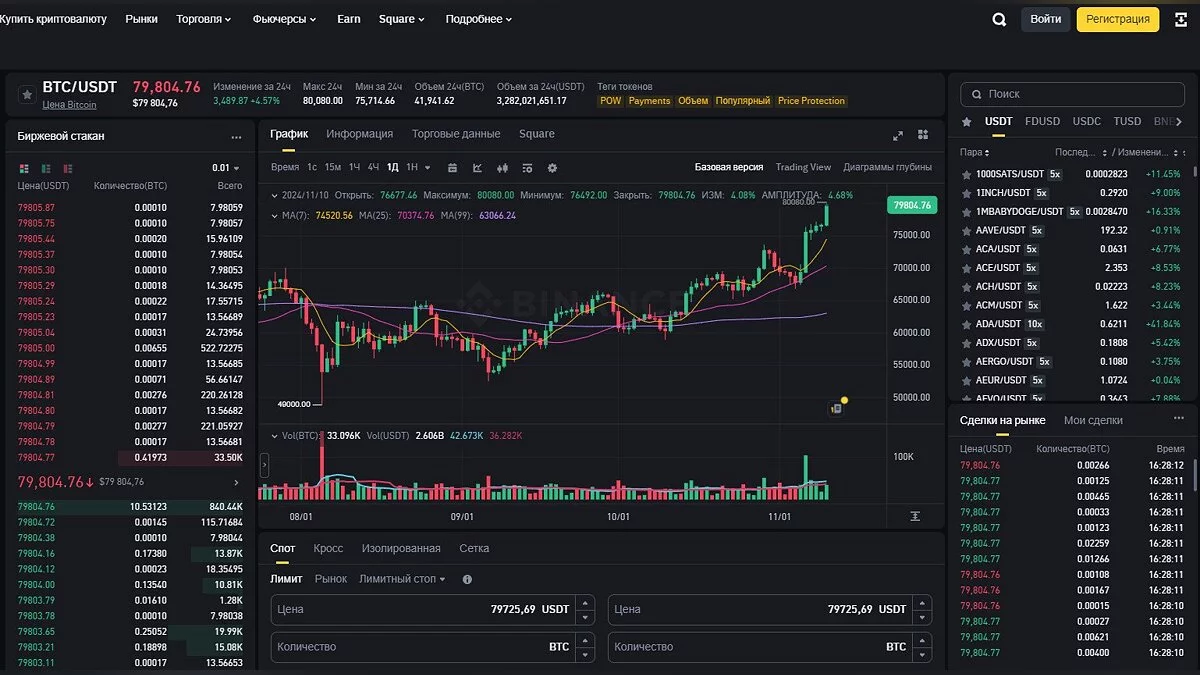Switch to the Торговые данные tab
Viewport: 1200px width, 675px height.
point(455,134)
